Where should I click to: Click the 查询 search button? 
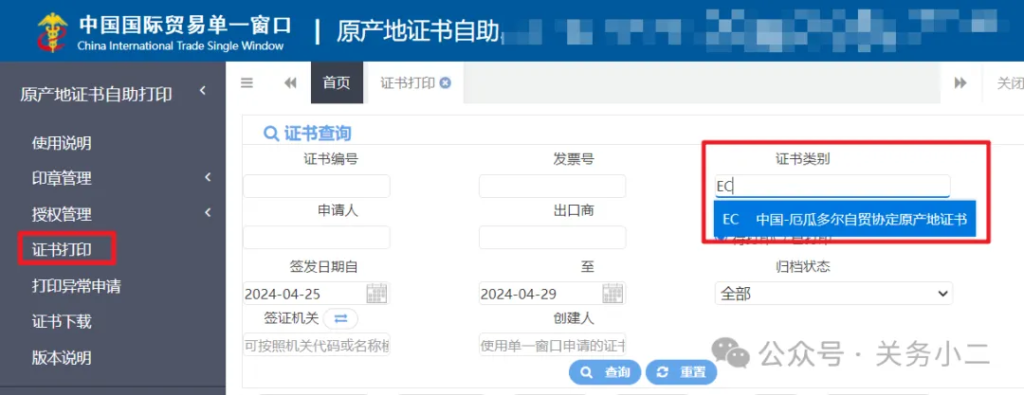[605, 372]
